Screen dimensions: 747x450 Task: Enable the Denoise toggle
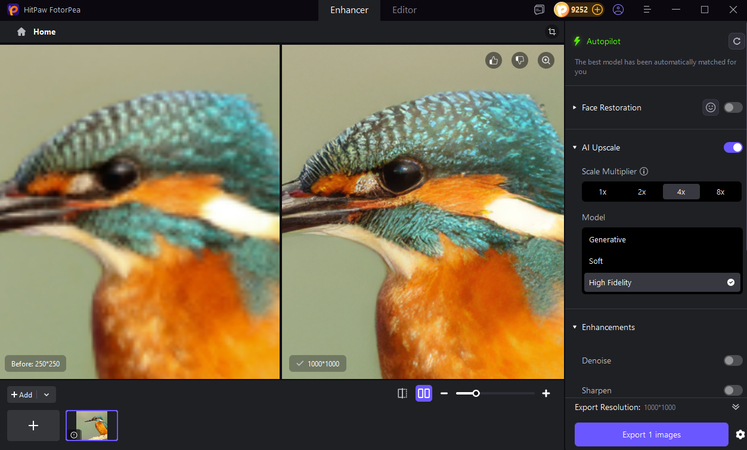click(733, 360)
